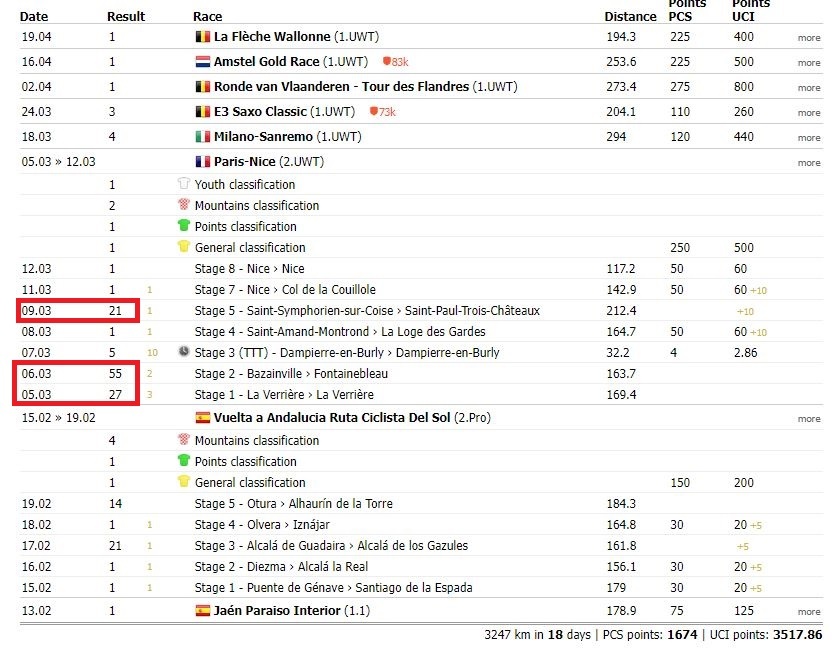Screen dimensions: 837x648
Task: Open Stage 1 - La Verrière › La Verrière
Action: point(284,395)
